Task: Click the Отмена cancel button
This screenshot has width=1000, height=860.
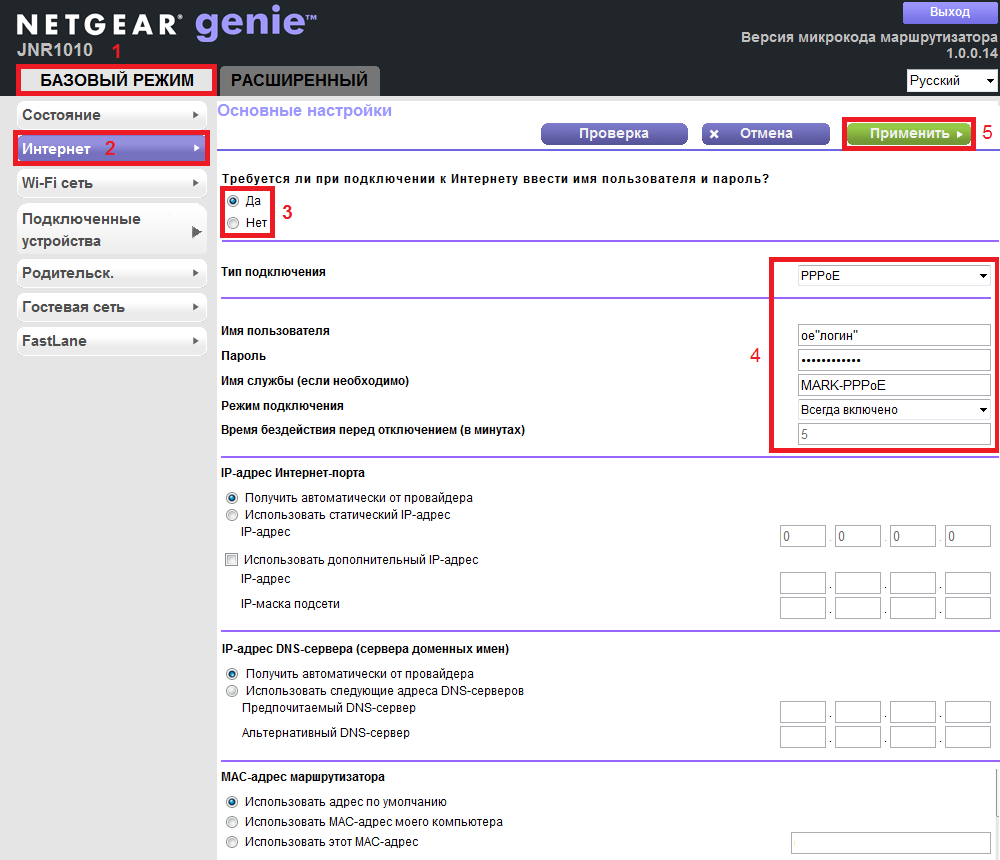Action: [765, 133]
